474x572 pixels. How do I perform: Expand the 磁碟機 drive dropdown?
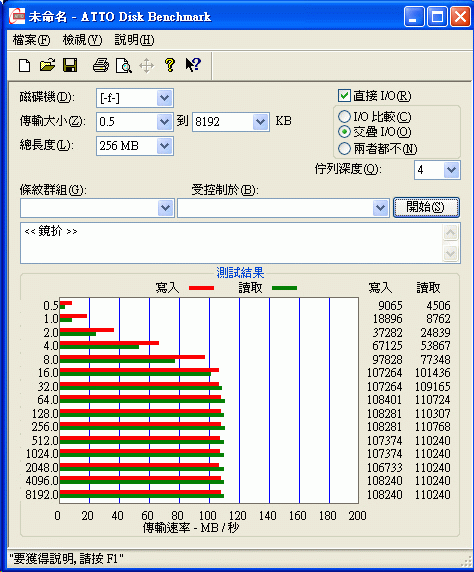165,98
